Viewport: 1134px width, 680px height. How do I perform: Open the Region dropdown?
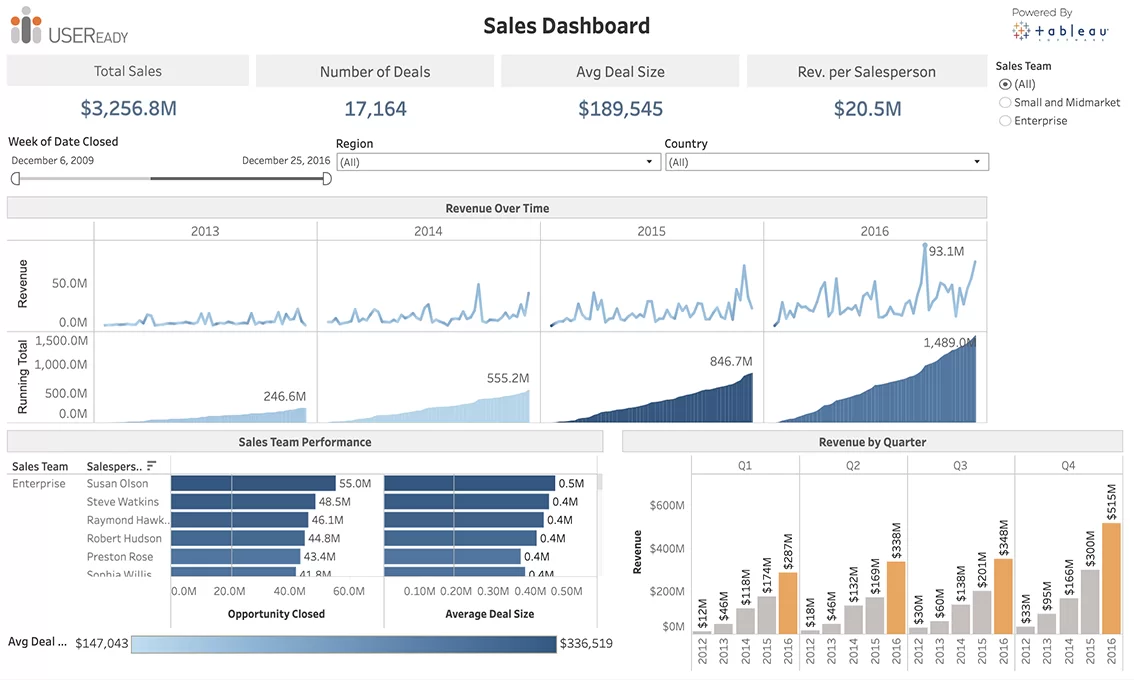point(498,162)
